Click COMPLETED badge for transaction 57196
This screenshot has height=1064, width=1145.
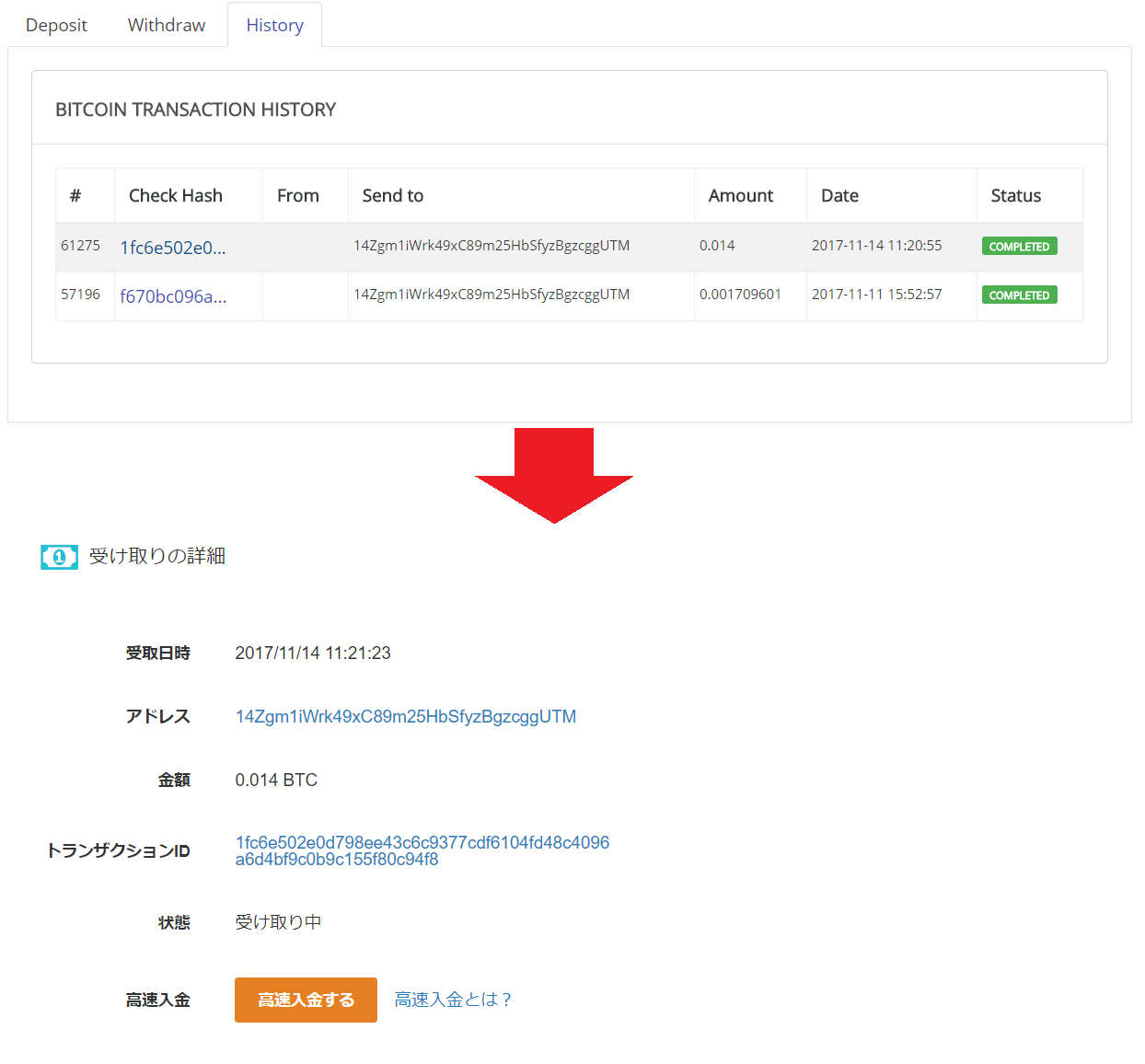[1019, 295]
